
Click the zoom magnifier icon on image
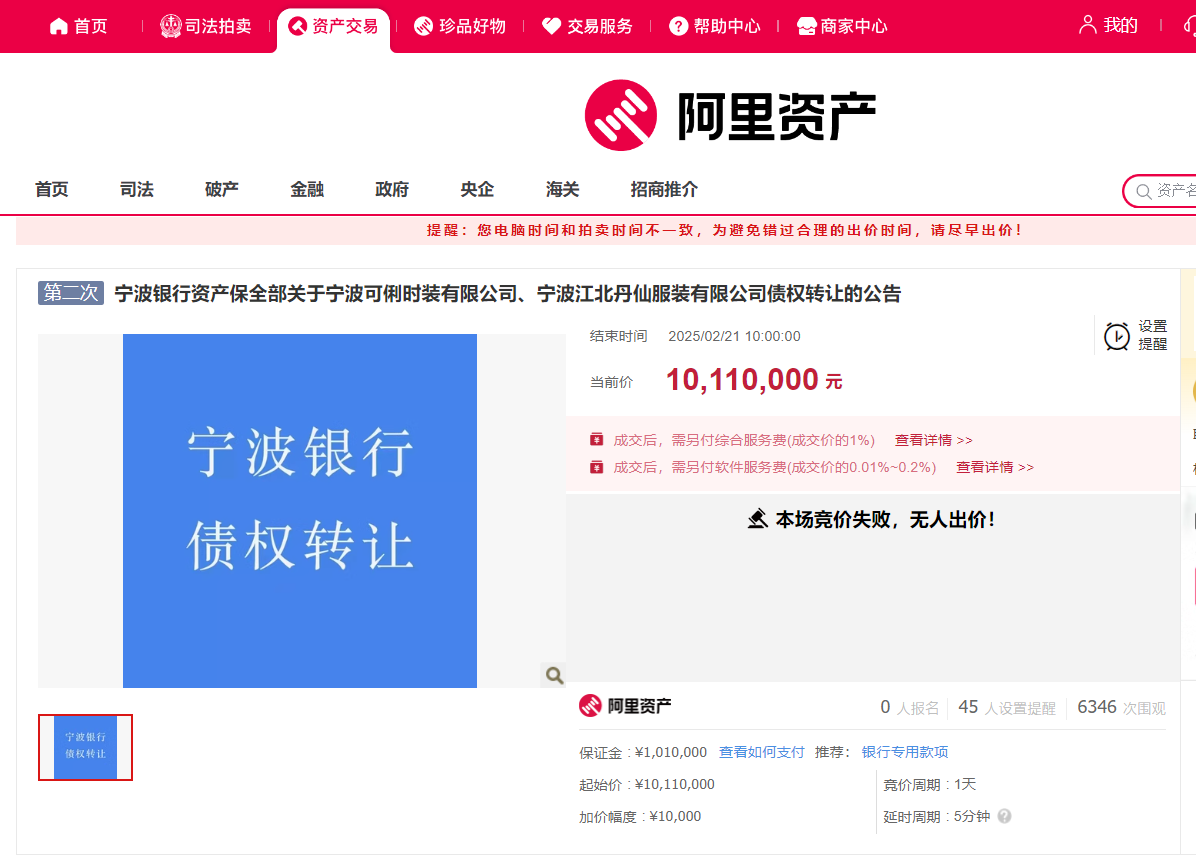coord(554,675)
